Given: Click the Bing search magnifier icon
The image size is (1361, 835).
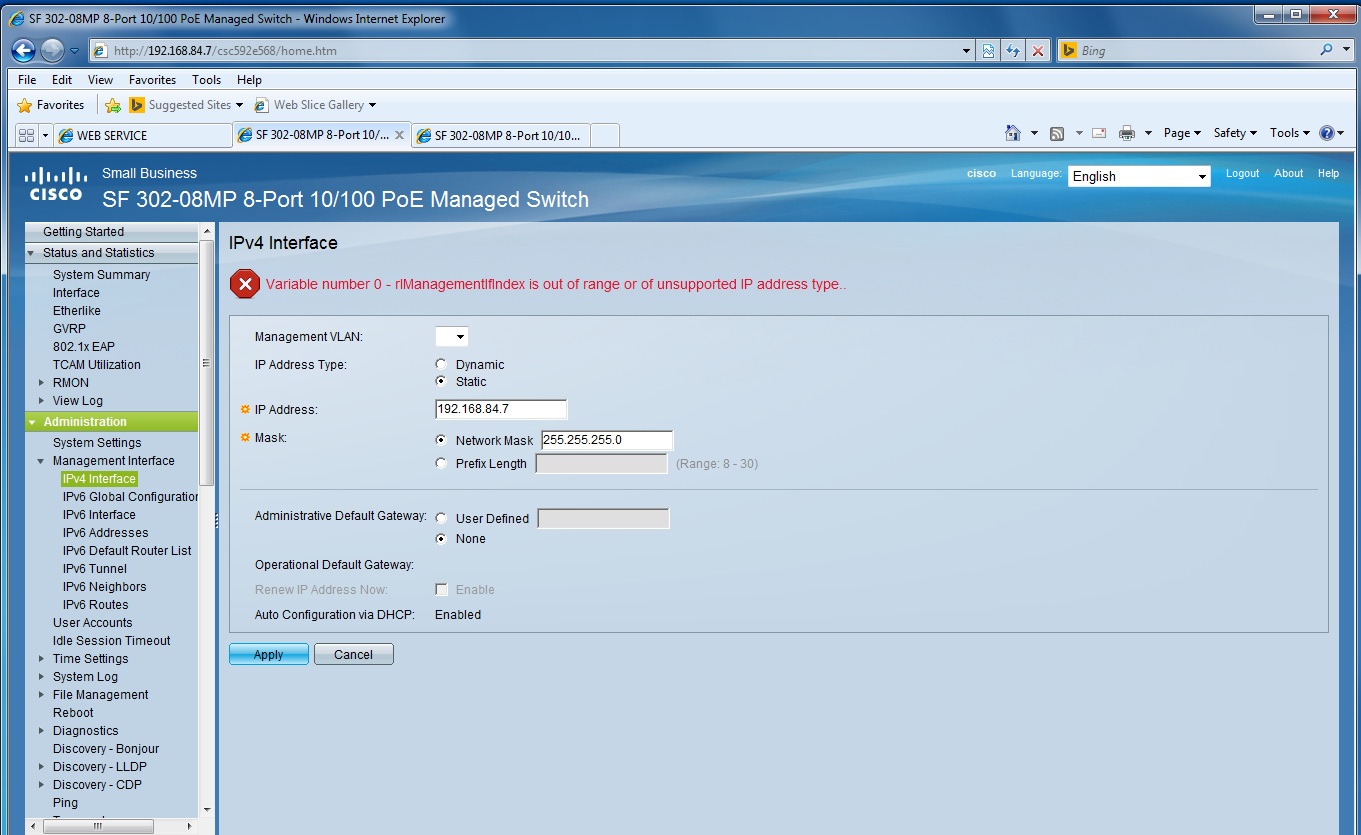Looking at the screenshot, I should pos(1327,50).
